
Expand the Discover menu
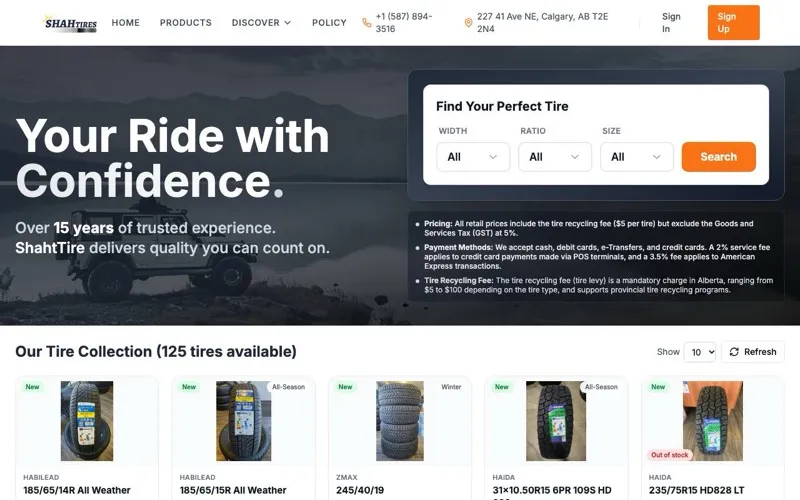tap(261, 23)
